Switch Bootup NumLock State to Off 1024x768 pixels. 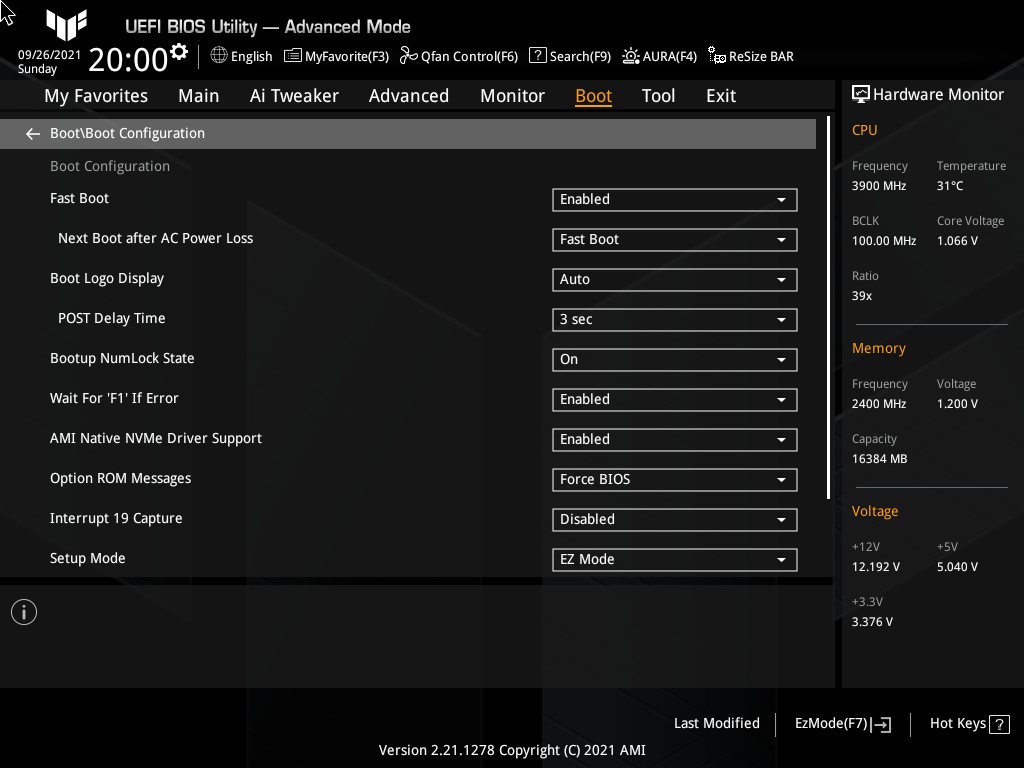point(674,359)
